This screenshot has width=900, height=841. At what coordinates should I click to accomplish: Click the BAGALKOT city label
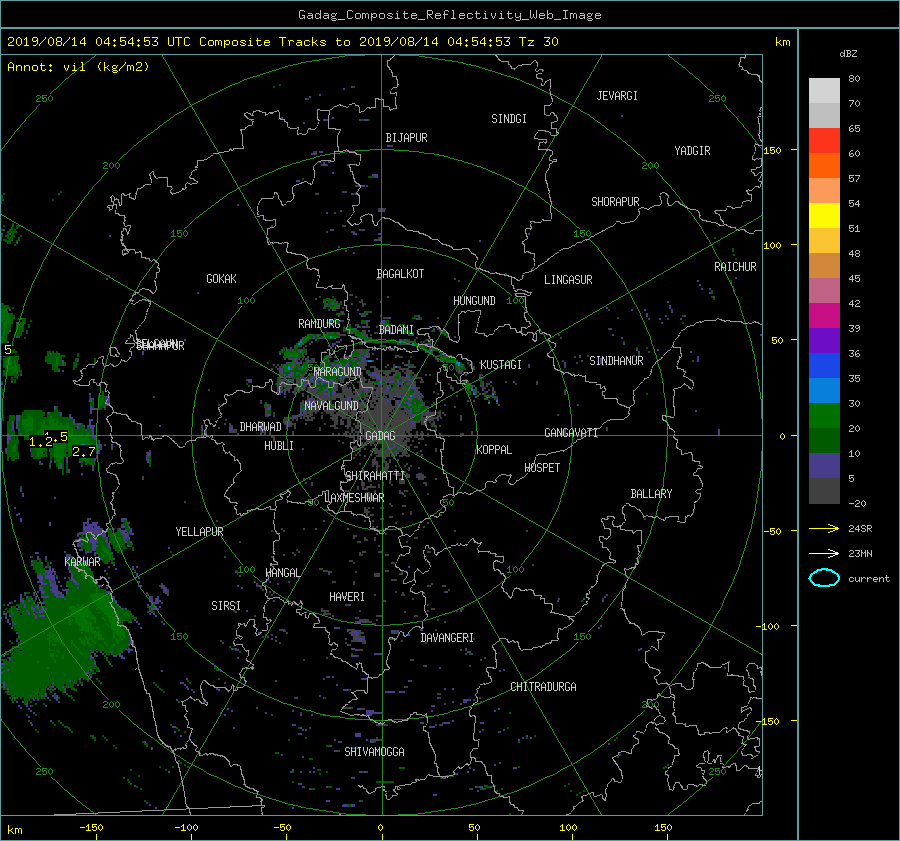tap(400, 274)
